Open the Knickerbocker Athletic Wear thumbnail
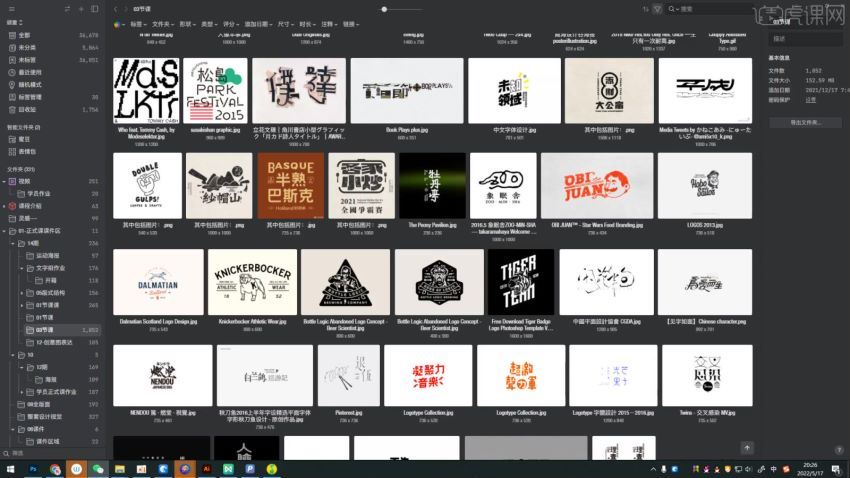Viewport: 850px width, 478px height. coord(253,282)
